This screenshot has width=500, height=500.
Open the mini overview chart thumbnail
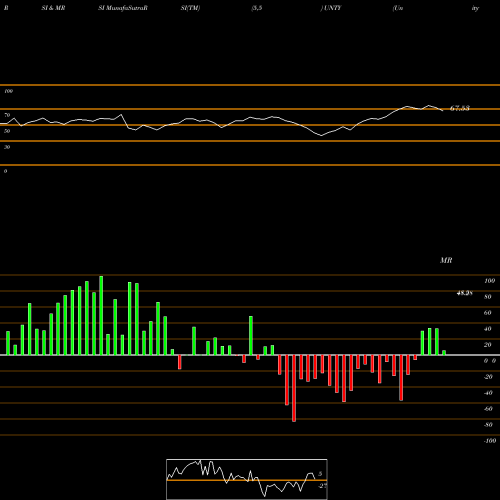(247, 479)
